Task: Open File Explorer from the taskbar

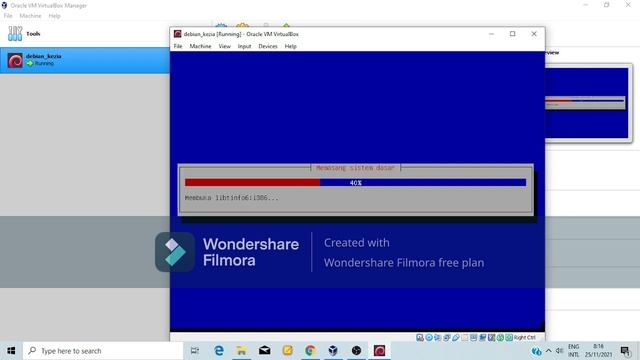Action: (x=242, y=351)
